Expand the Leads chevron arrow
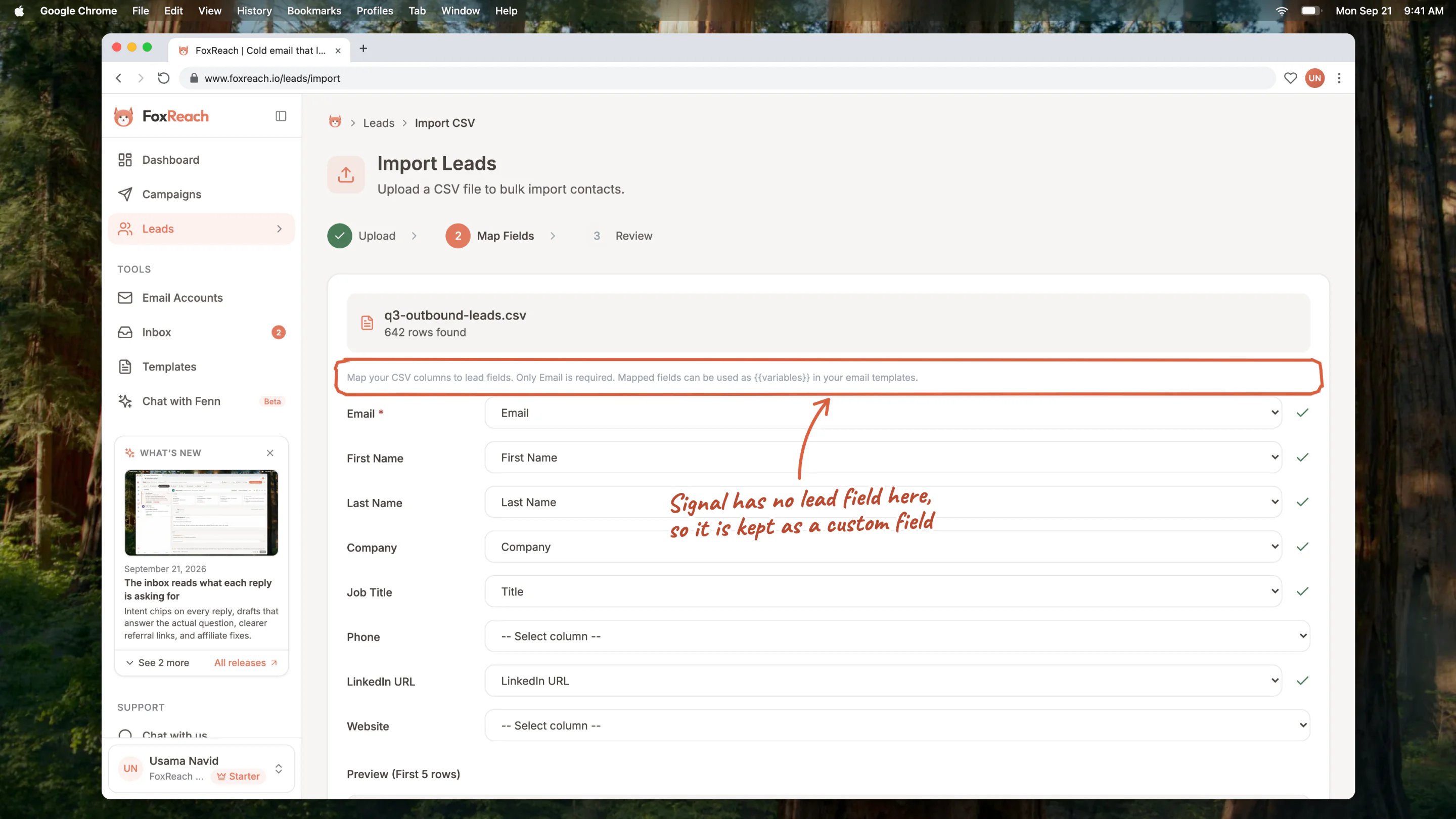 [279, 229]
